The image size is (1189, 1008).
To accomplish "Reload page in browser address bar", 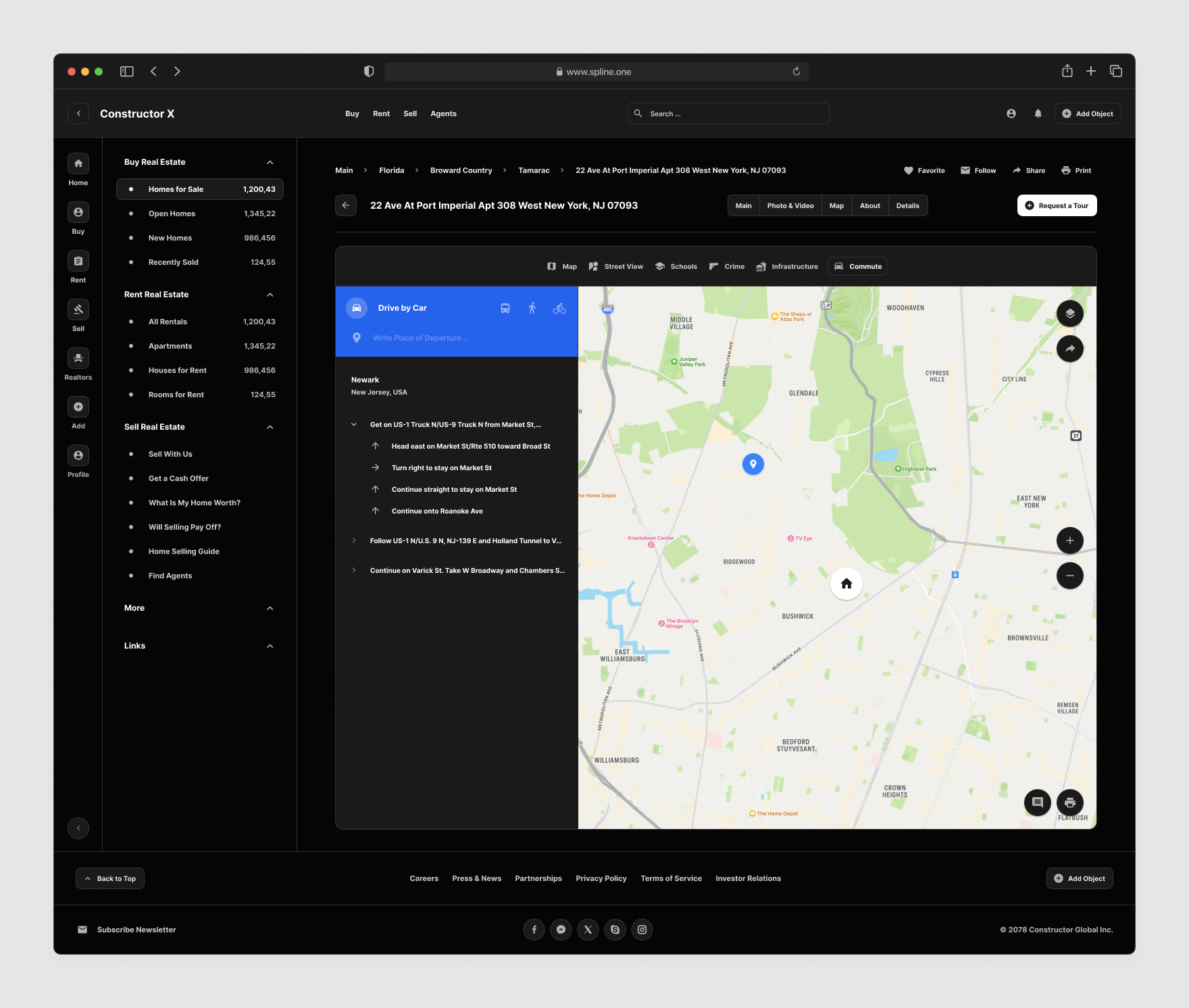I will pyautogui.click(x=796, y=72).
